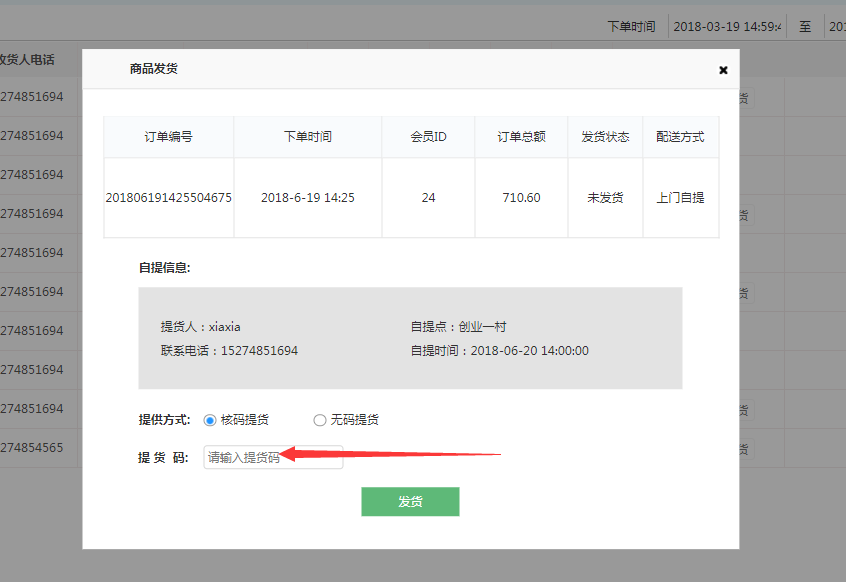Click the 订单总额 column header
The width and height of the screenshot is (846, 582).
point(521,137)
